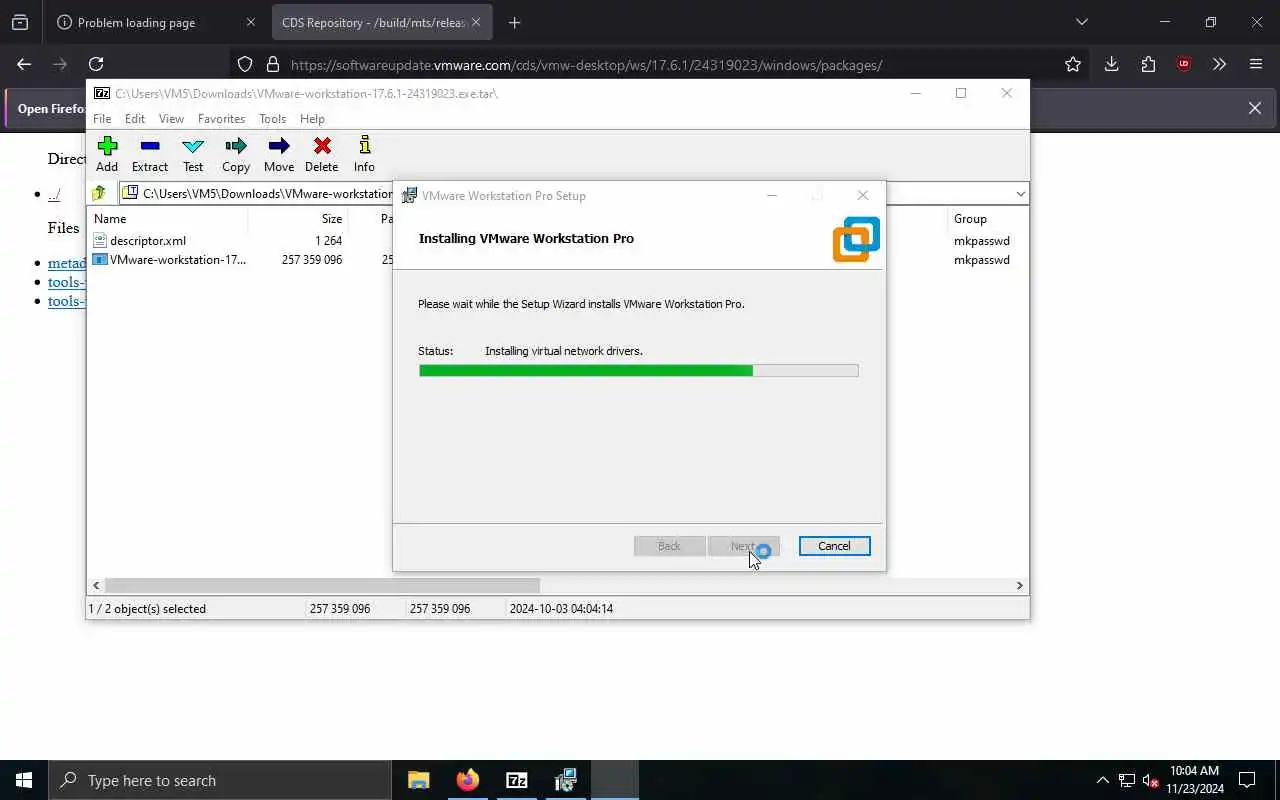Click the installation progress bar
This screenshot has width=1280, height=800.
[x=638, y=371]
